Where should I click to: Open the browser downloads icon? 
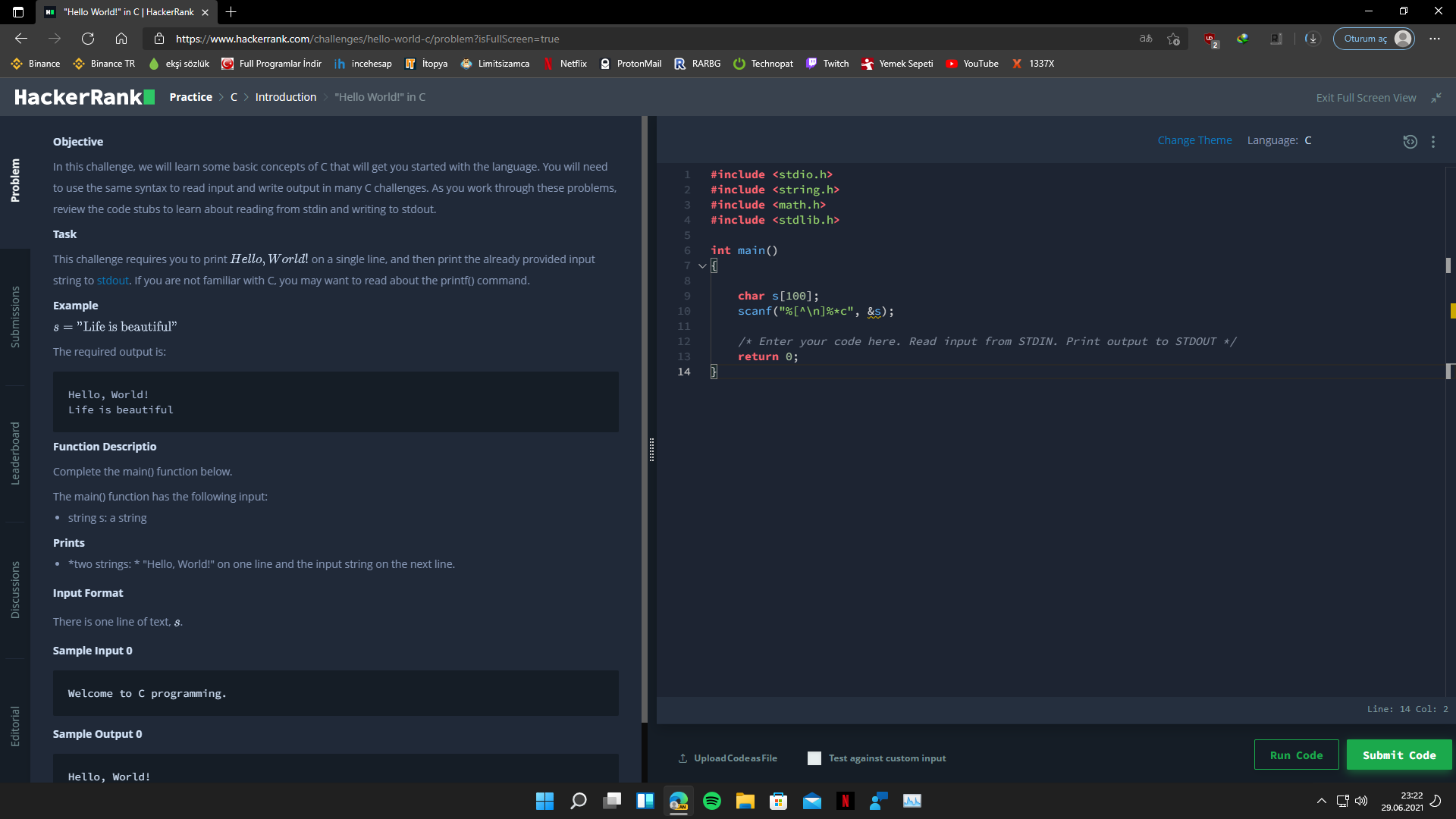click(1312, 39)
